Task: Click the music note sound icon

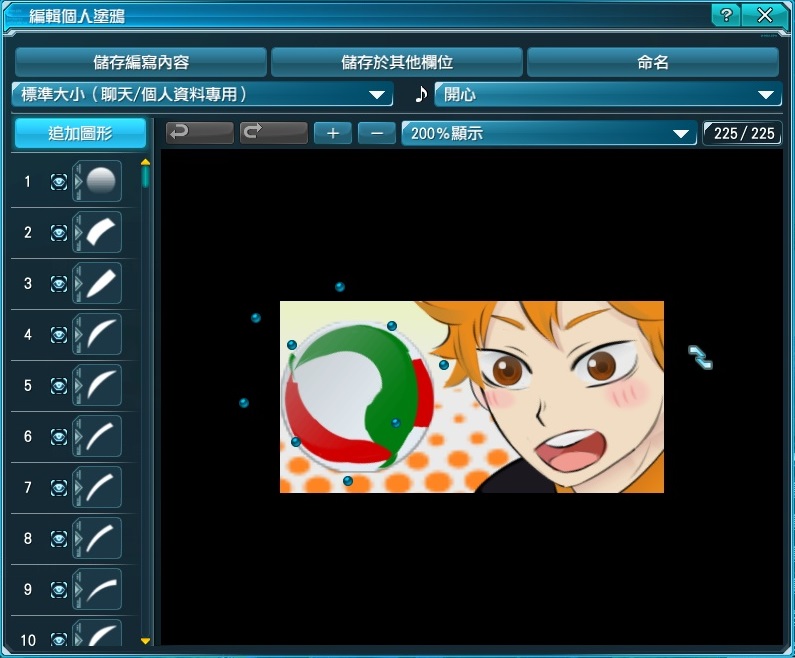Action: pyautogui.click(x=421, y=94)
